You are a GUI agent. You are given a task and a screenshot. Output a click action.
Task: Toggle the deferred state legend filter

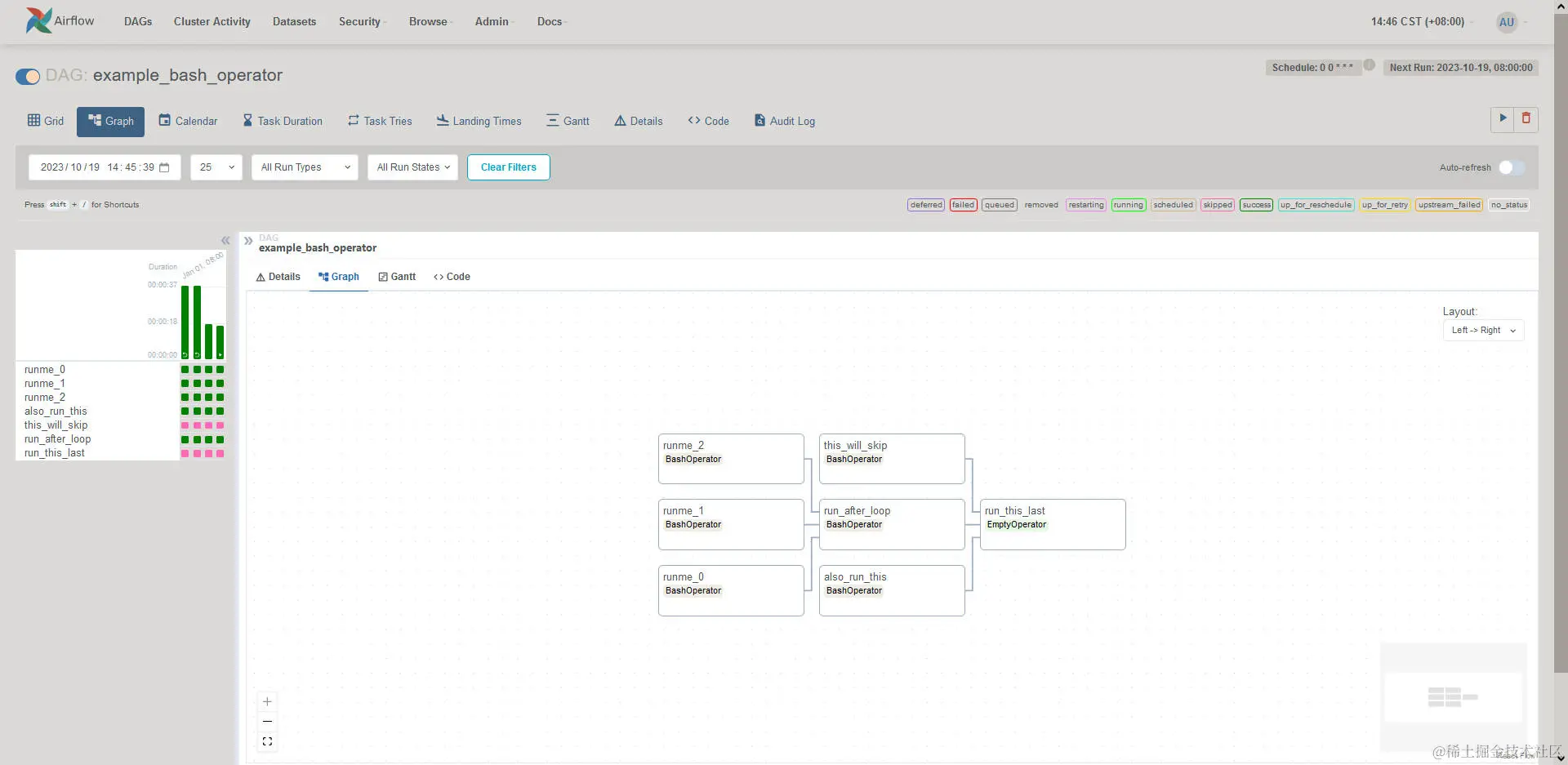926,205
